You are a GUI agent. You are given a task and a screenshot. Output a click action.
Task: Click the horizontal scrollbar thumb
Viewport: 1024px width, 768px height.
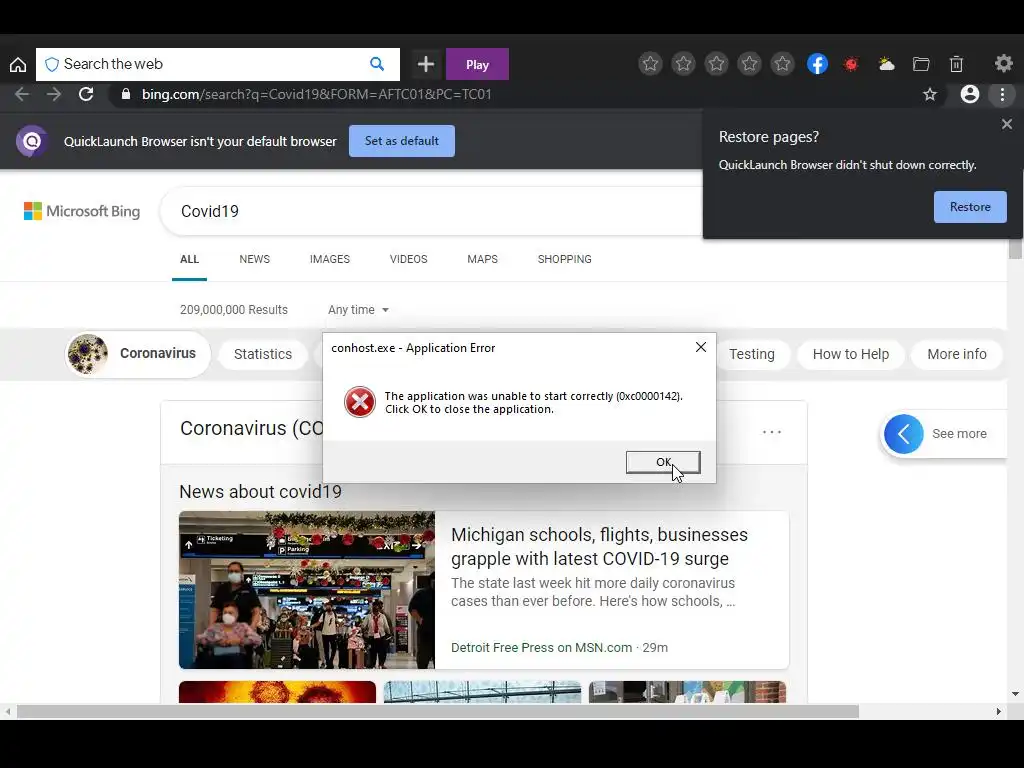point(438,711)
